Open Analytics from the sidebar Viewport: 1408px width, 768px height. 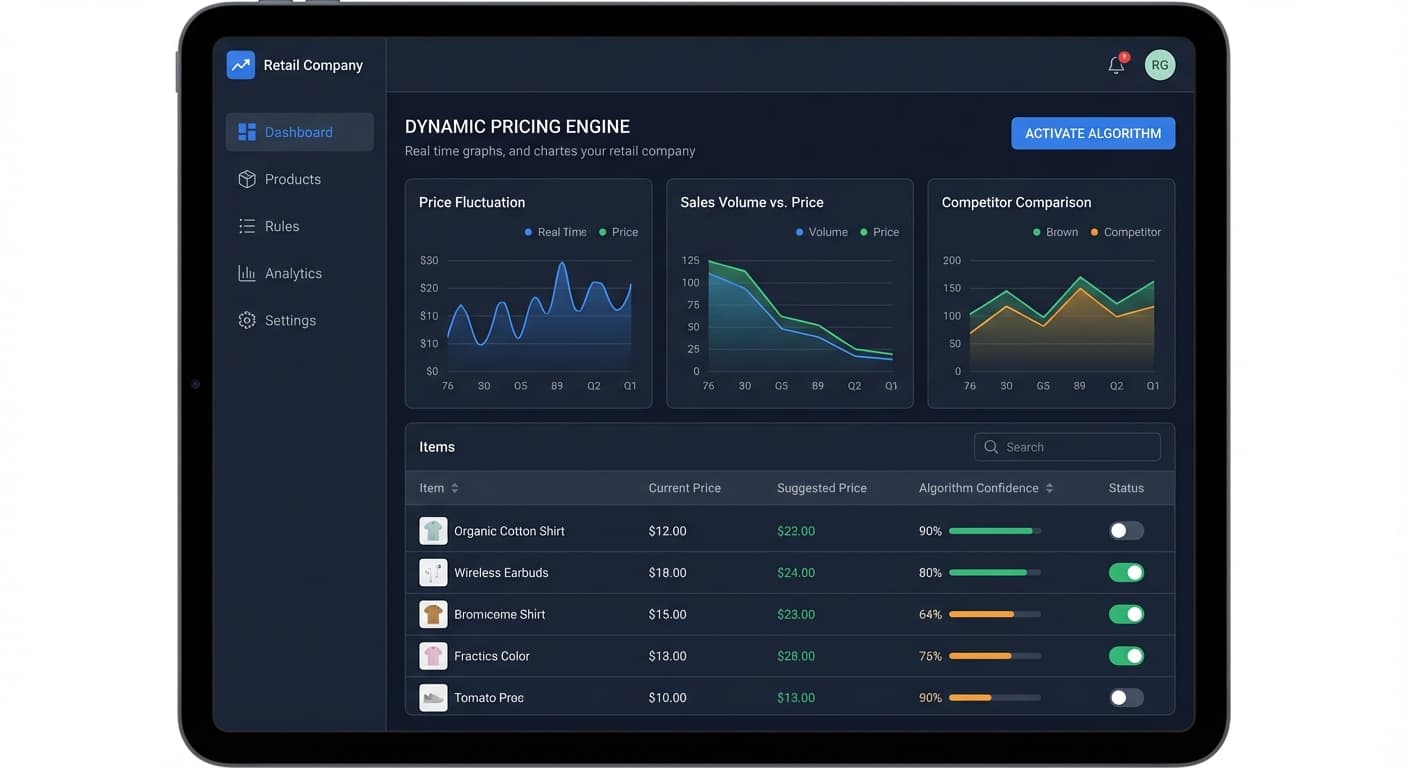coord(293,273)
